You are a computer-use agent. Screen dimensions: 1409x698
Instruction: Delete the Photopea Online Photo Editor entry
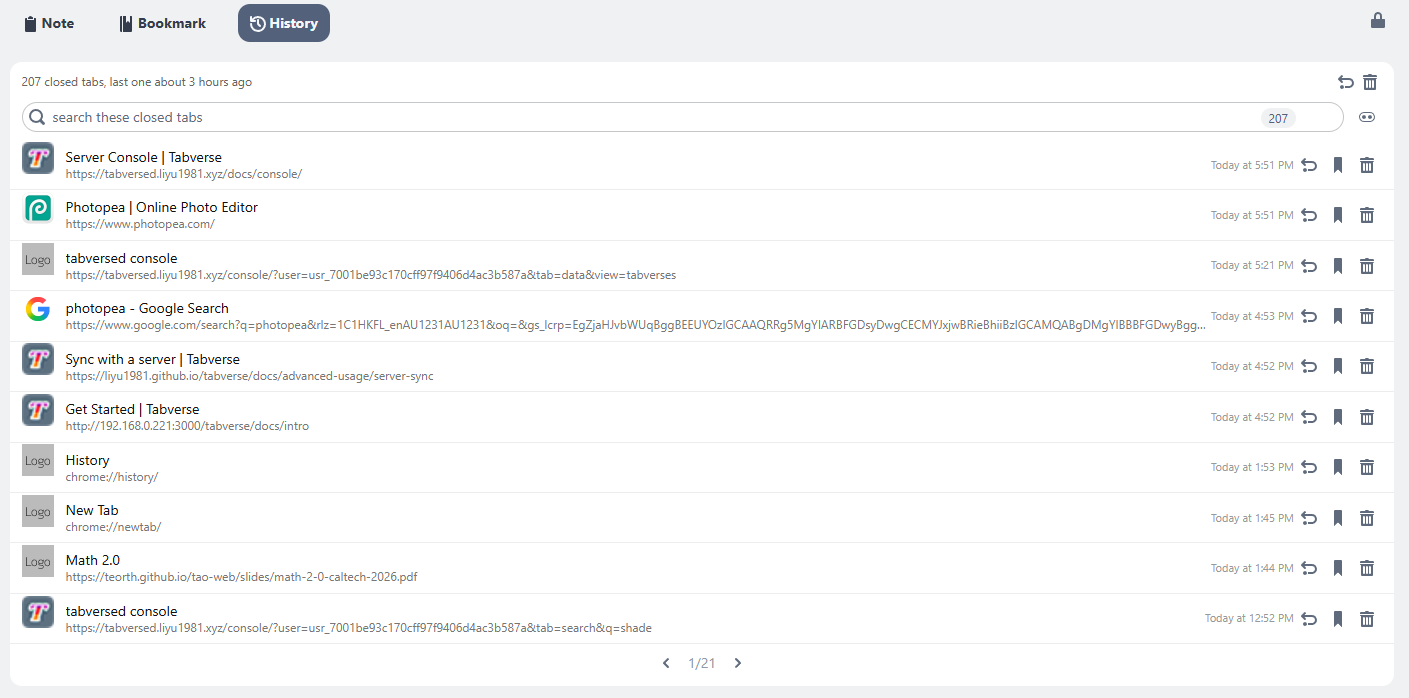tap(1367, 215)
